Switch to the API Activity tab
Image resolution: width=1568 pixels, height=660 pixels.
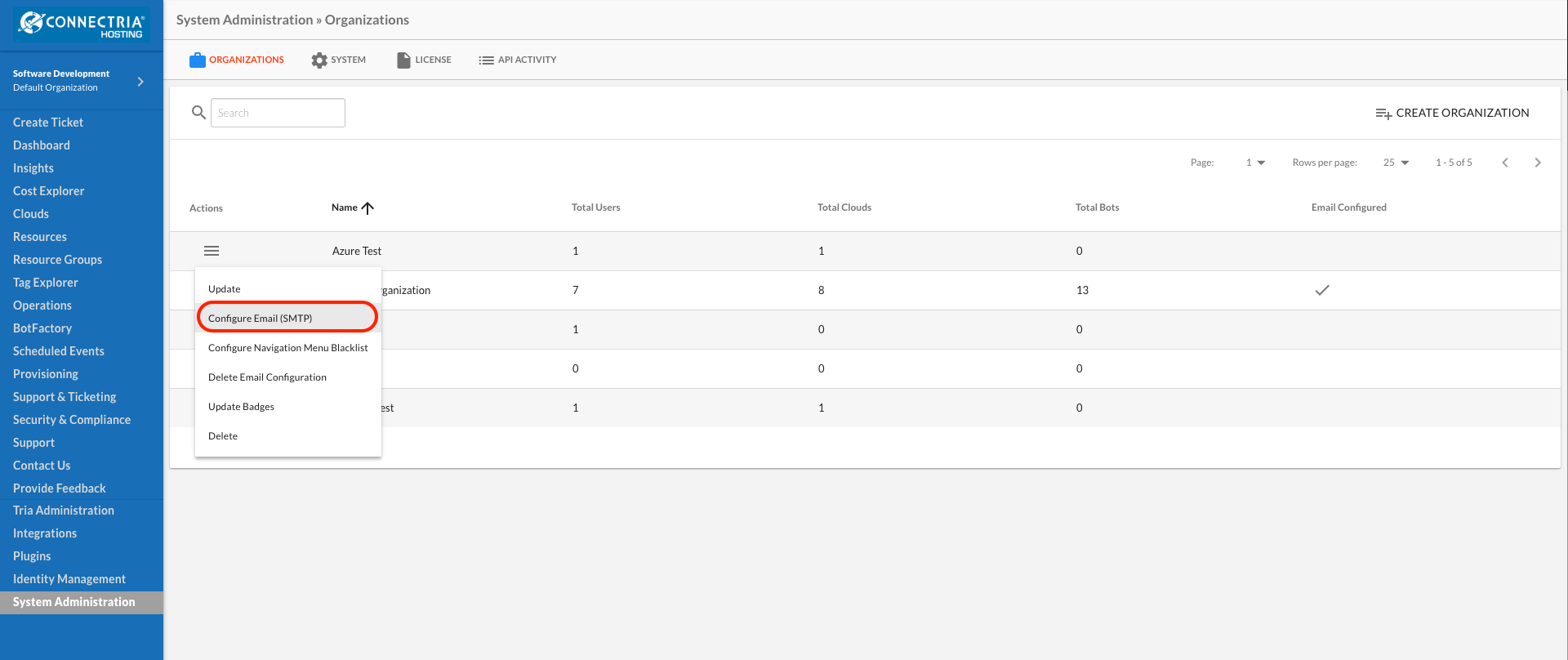point(518,60)
